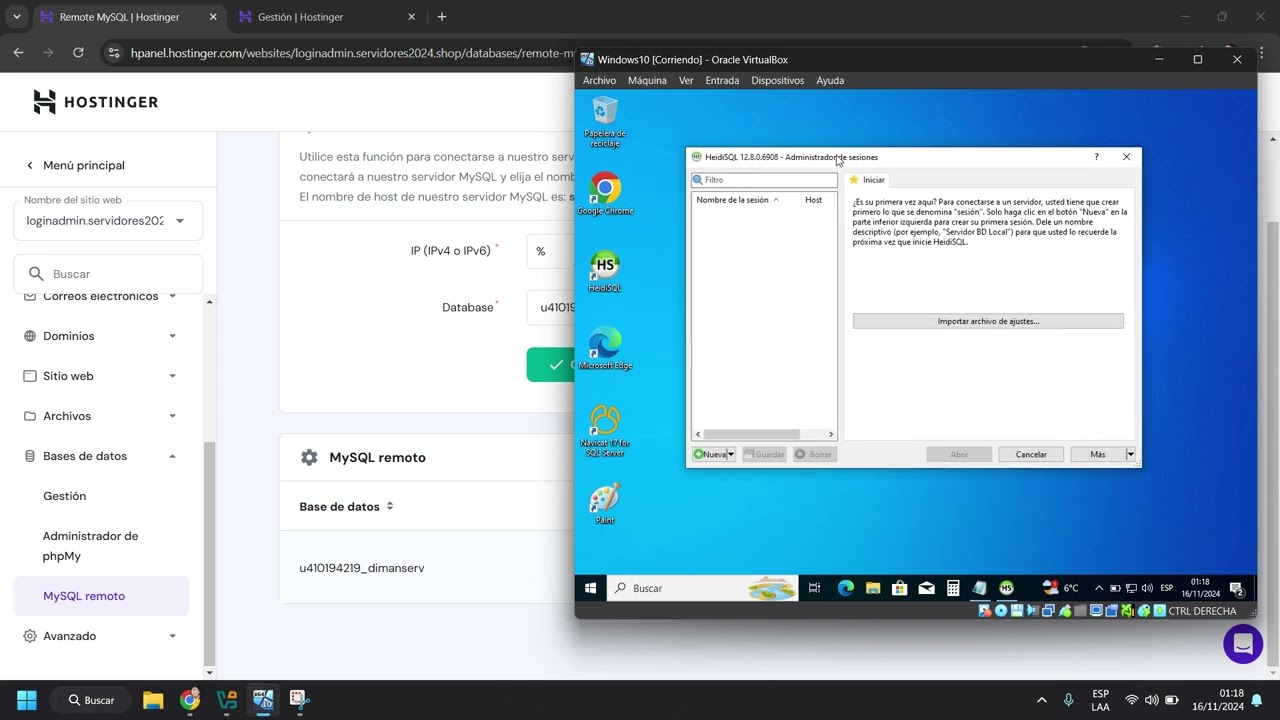This screenshot has width=1280, height=720.
Task: Click host taskbar Chrome icon
Action: [190, 700]
